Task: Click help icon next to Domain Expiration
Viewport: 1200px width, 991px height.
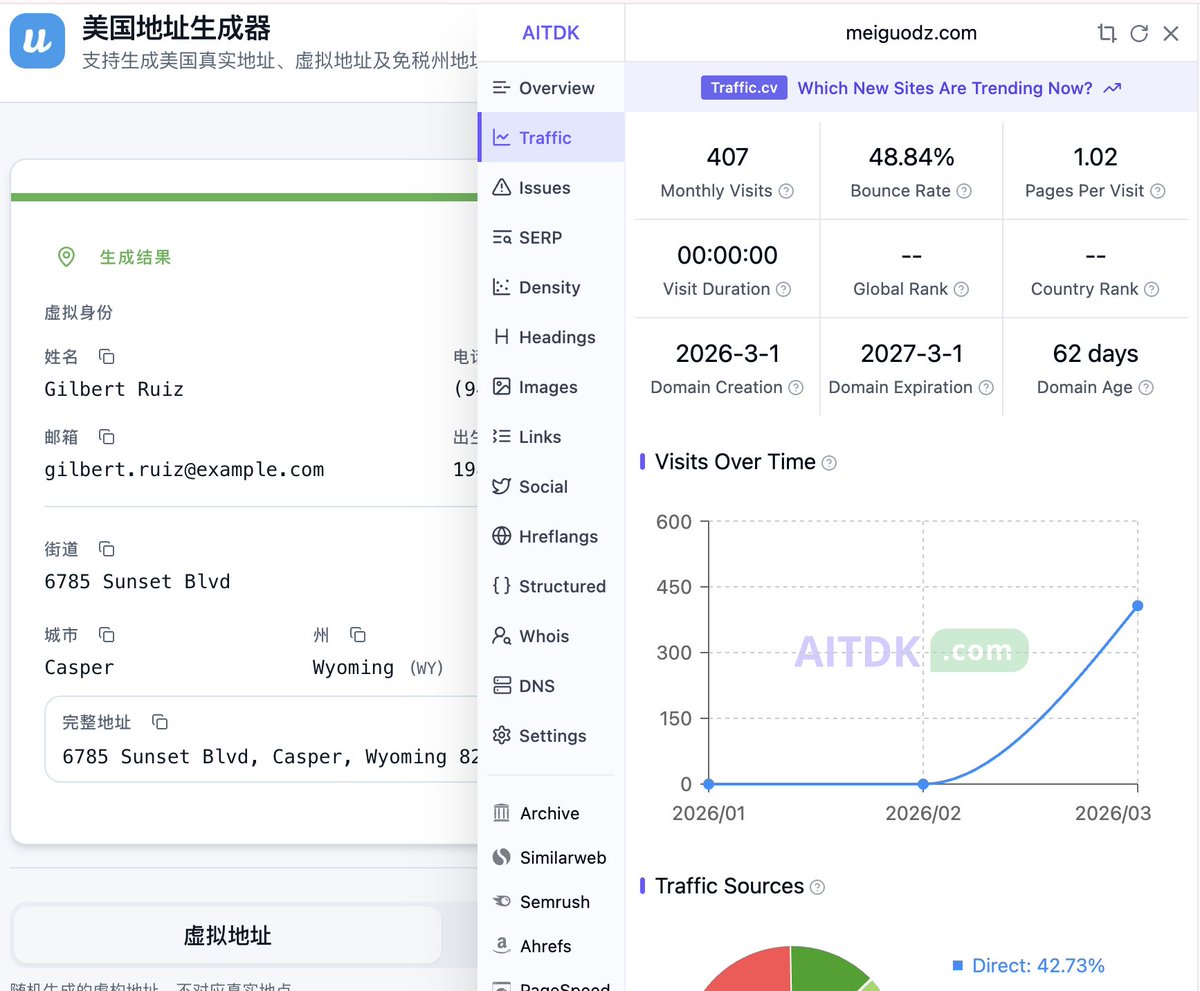Action: tap(986, 387)
